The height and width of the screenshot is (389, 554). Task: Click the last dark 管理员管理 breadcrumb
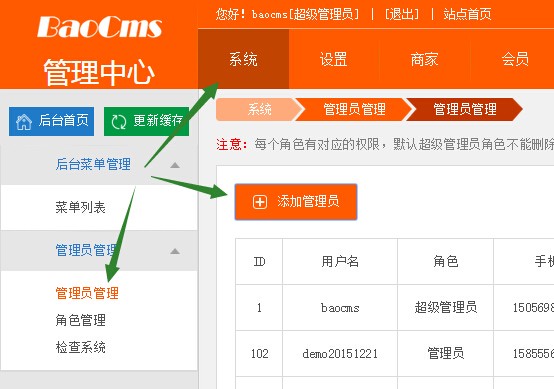click(465, 109)
